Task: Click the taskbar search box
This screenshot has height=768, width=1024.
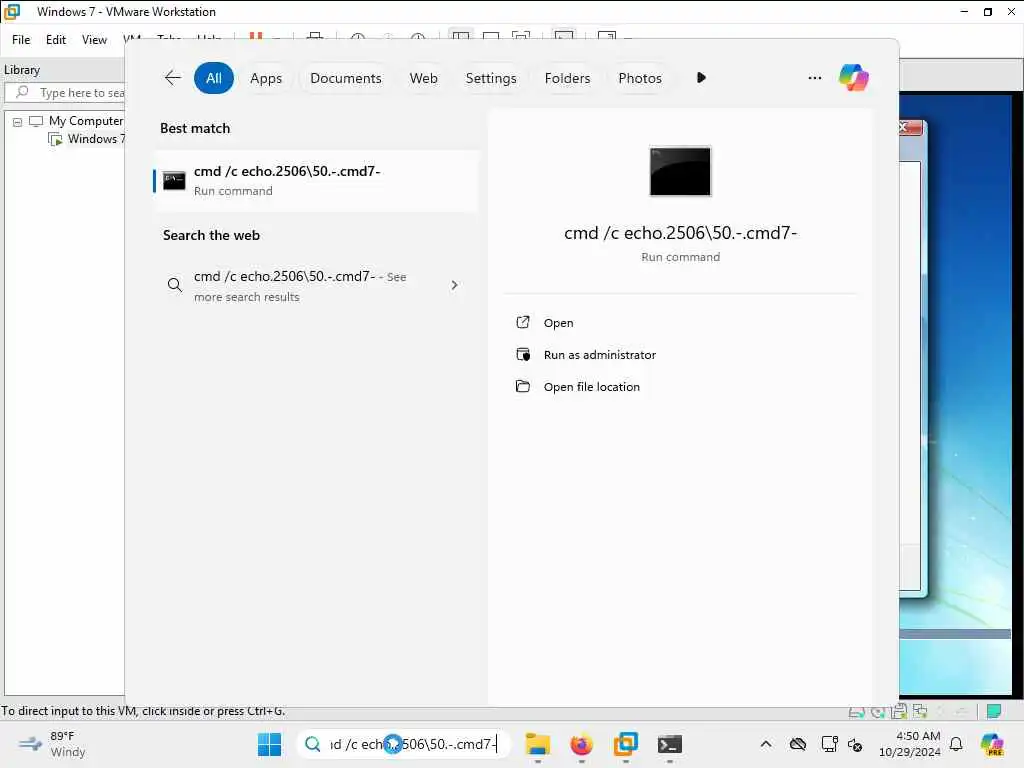Action: (403, 744)
